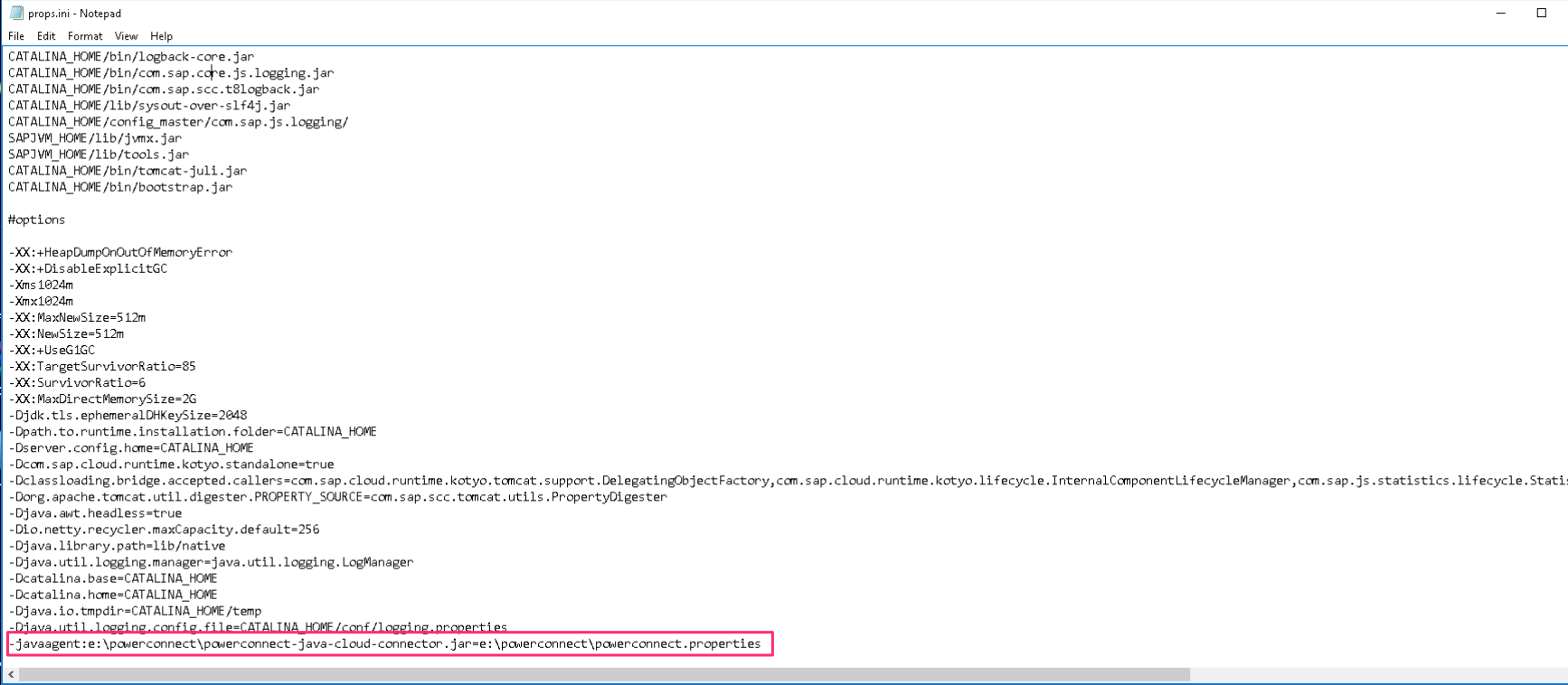The height and width of the screenshot is (685, 1568).
Task: Minimize the props.ini Notepad window
Action: tap(1501, 14)
